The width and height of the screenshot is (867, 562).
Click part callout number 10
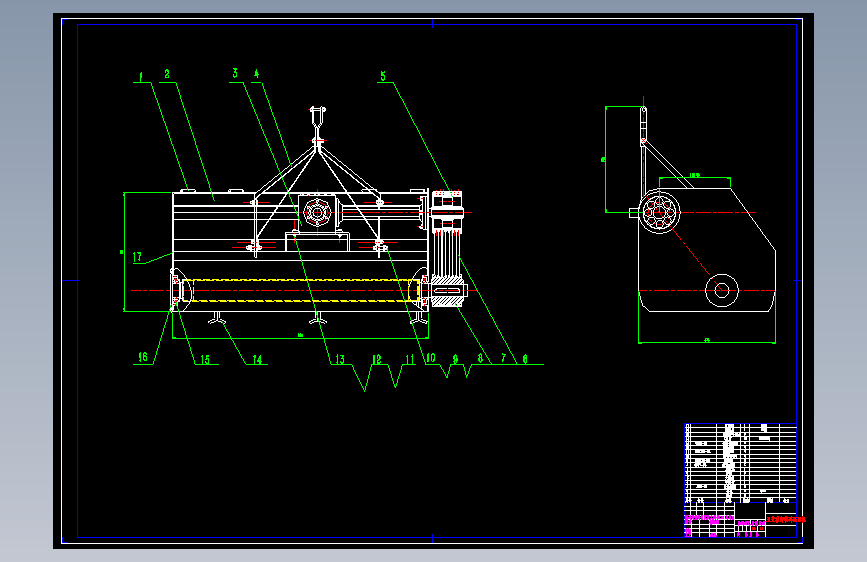tap(431, 358)
